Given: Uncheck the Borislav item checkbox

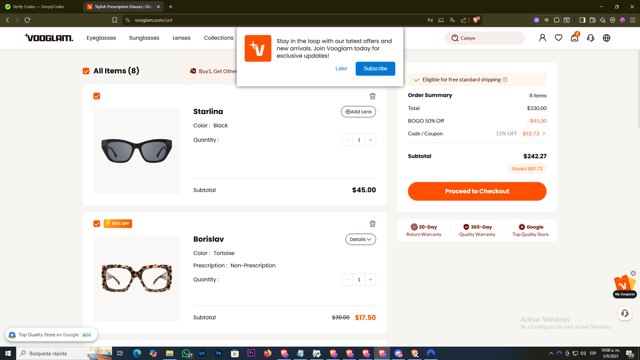Looking at the screenshot, I should pyautogui.click(x=97, y=224).
